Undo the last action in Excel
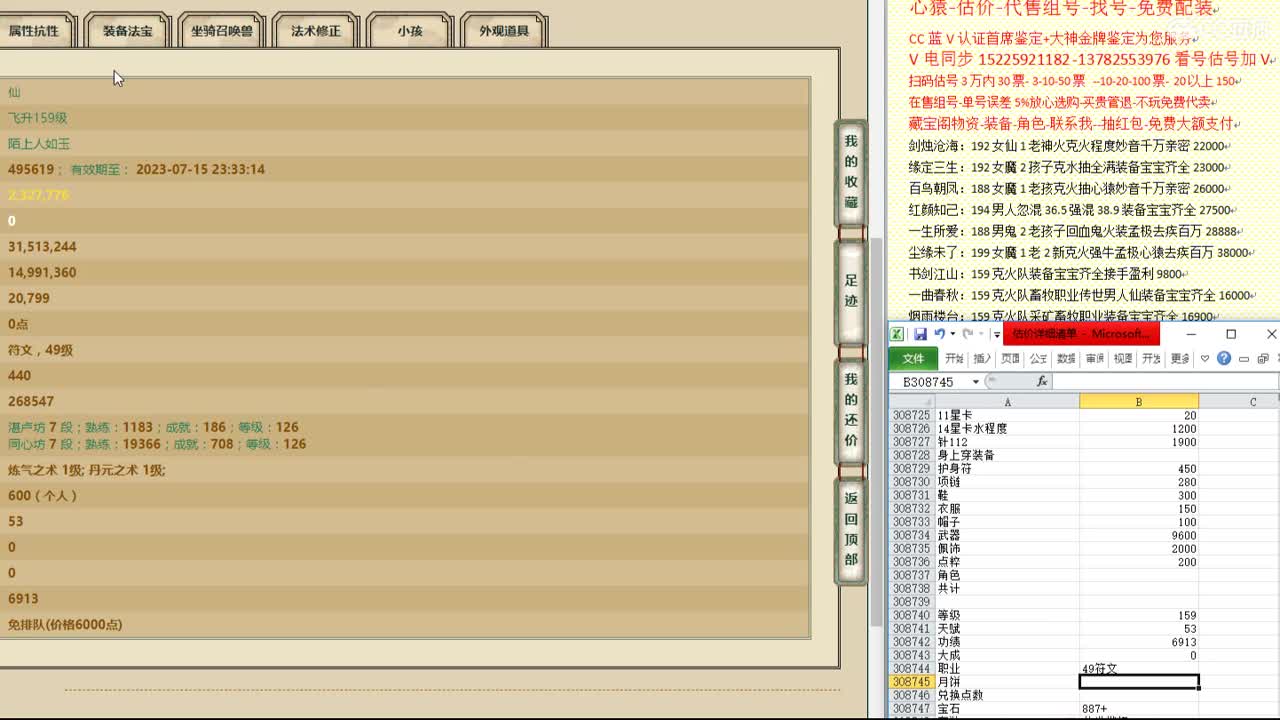 coord(941,333)
